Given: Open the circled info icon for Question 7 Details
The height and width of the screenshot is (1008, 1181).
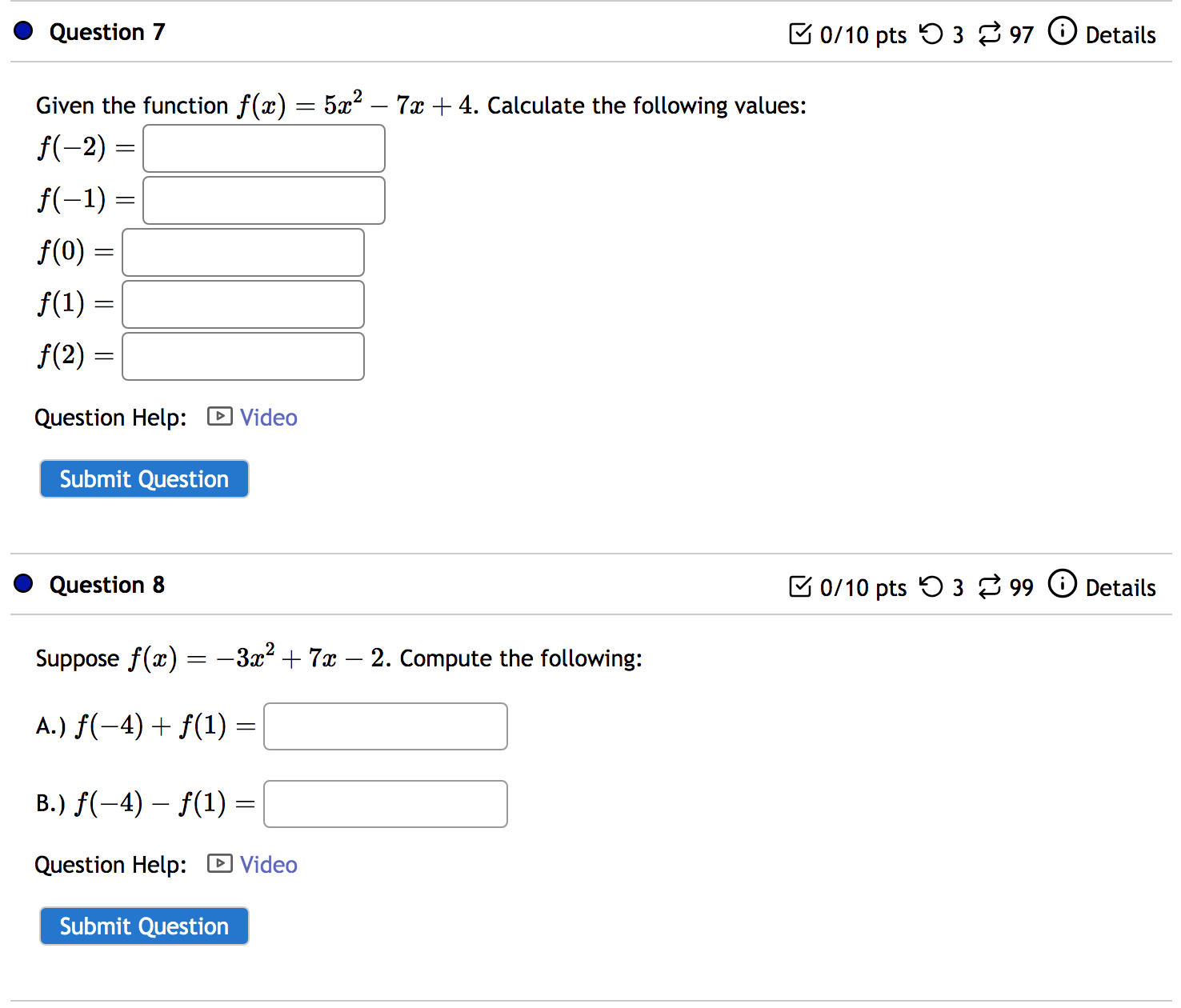Looking at the screenshot, I should (1062, 34).
